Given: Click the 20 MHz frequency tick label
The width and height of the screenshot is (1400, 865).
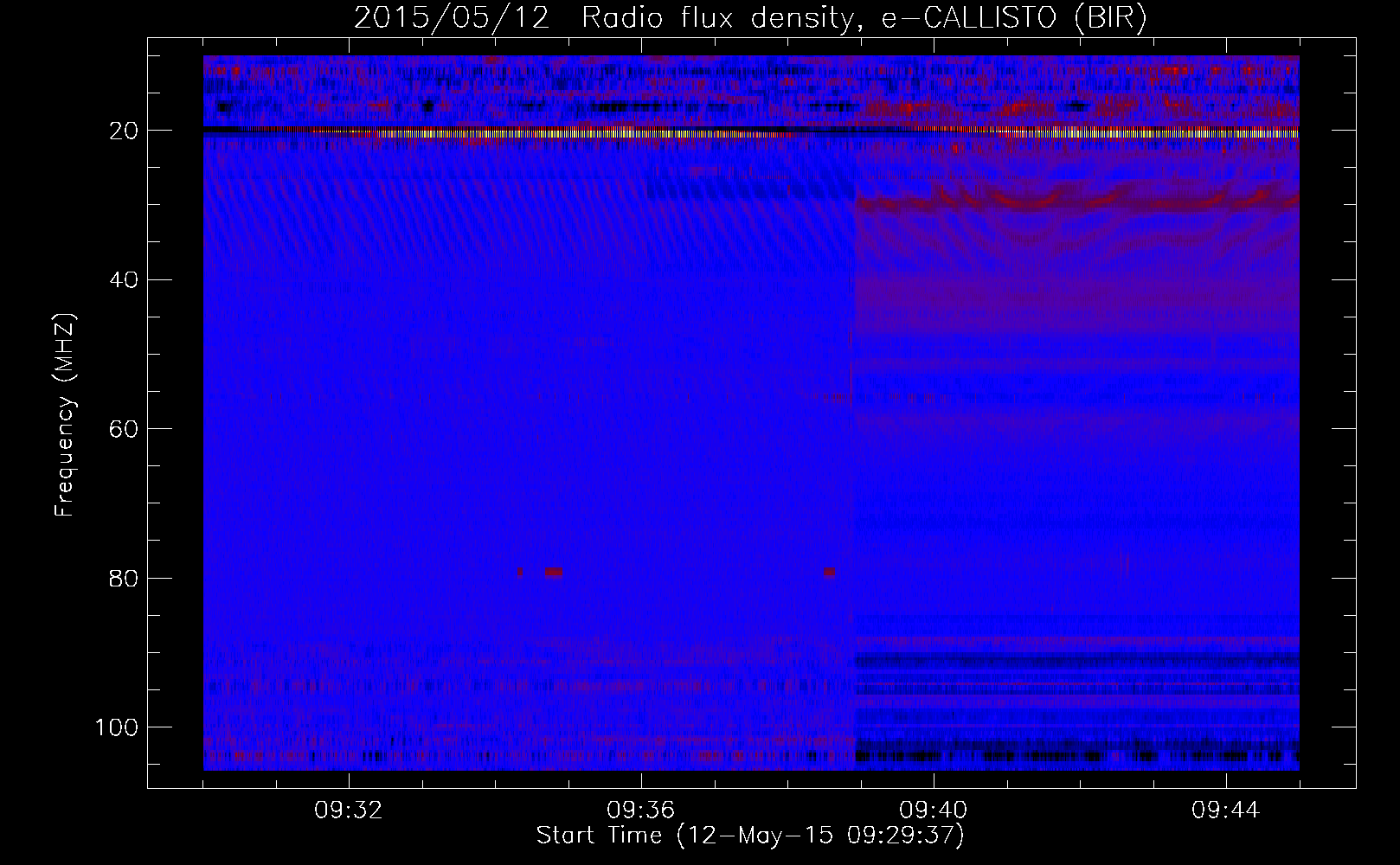Looking at the screenshot, I should [125, 131].
